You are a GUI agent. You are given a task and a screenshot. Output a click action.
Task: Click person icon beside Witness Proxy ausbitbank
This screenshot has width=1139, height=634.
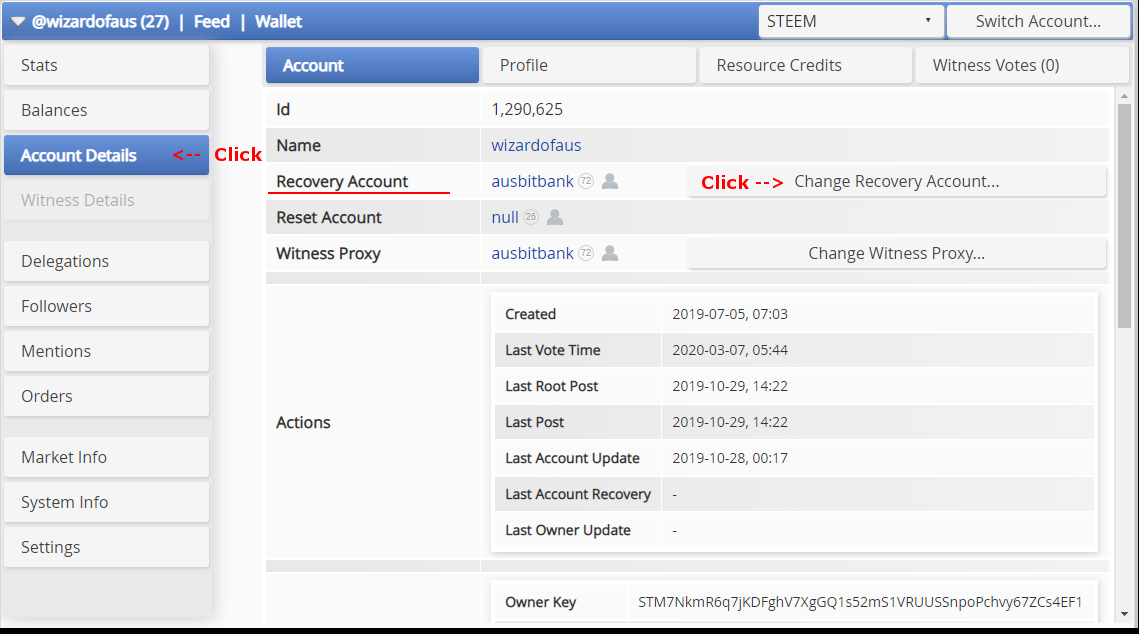click(x=610, y=254)
